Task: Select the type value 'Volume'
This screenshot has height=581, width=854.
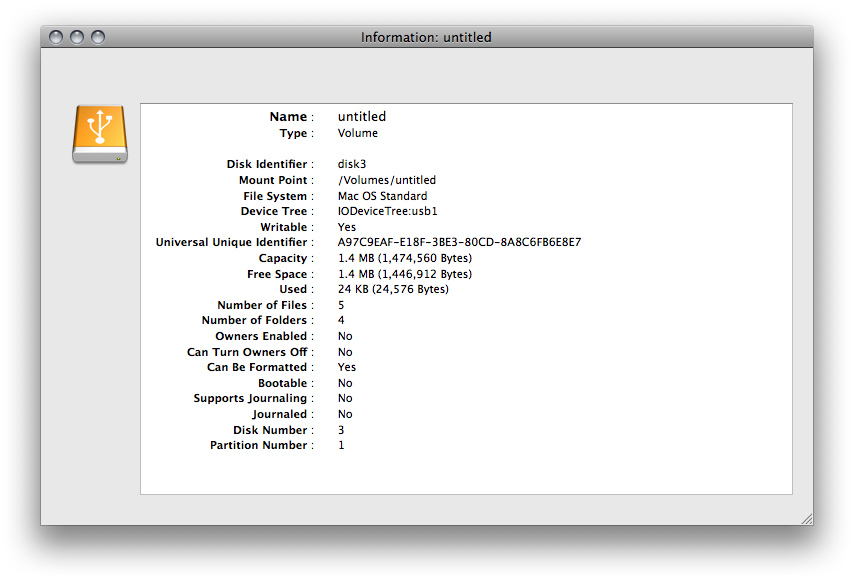Action: coord(357,133)
